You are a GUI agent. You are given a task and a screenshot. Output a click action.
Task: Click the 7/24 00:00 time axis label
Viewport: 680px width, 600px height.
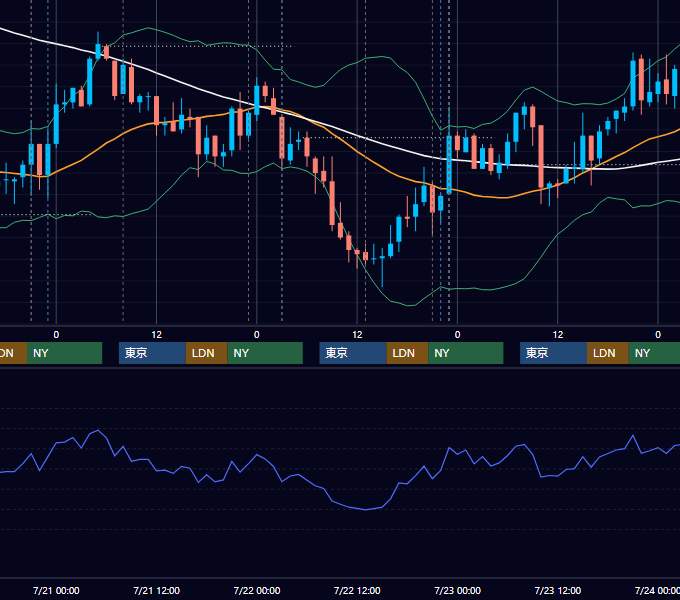point(657,590)
